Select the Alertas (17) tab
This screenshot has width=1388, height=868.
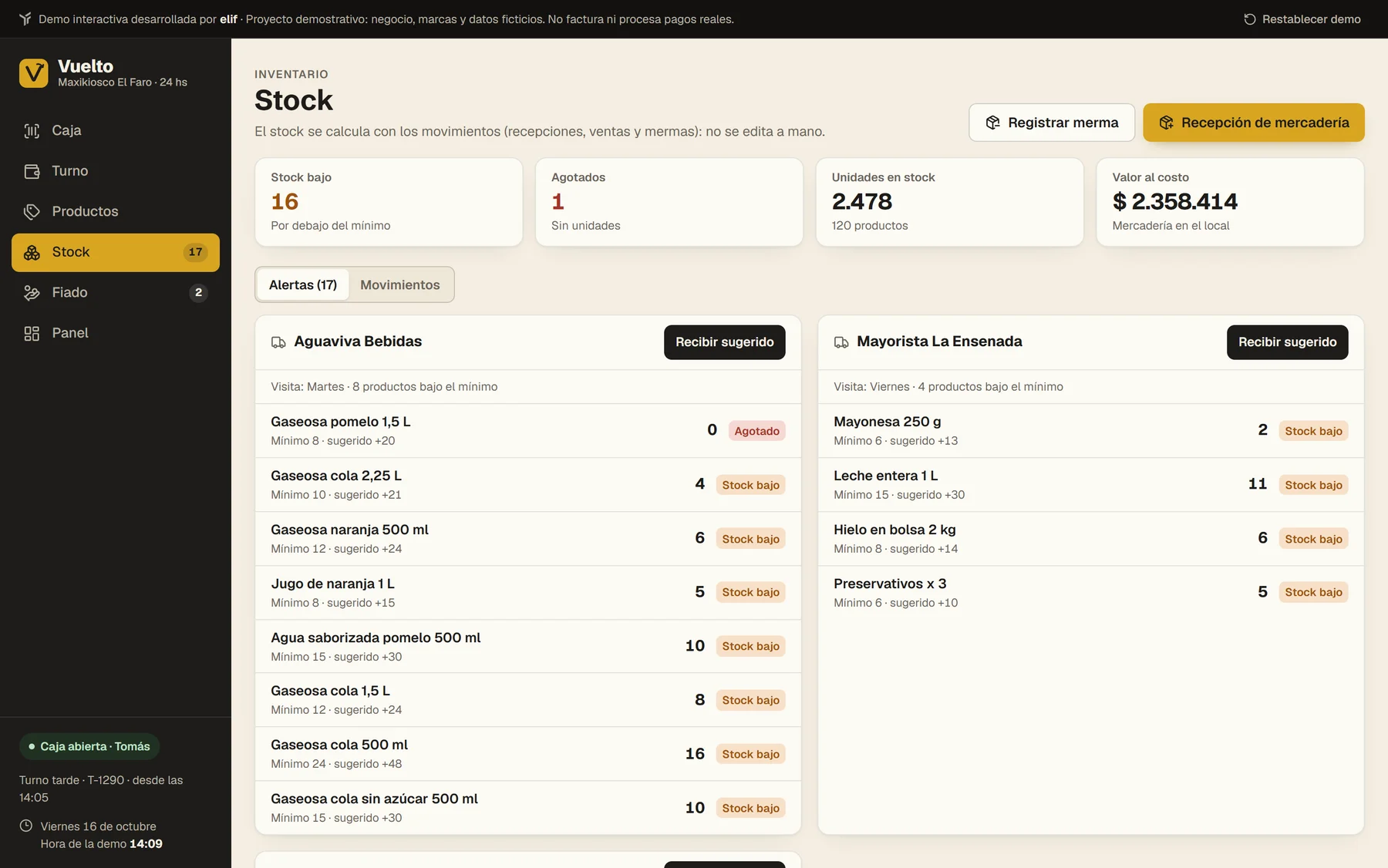click(303, 285)
